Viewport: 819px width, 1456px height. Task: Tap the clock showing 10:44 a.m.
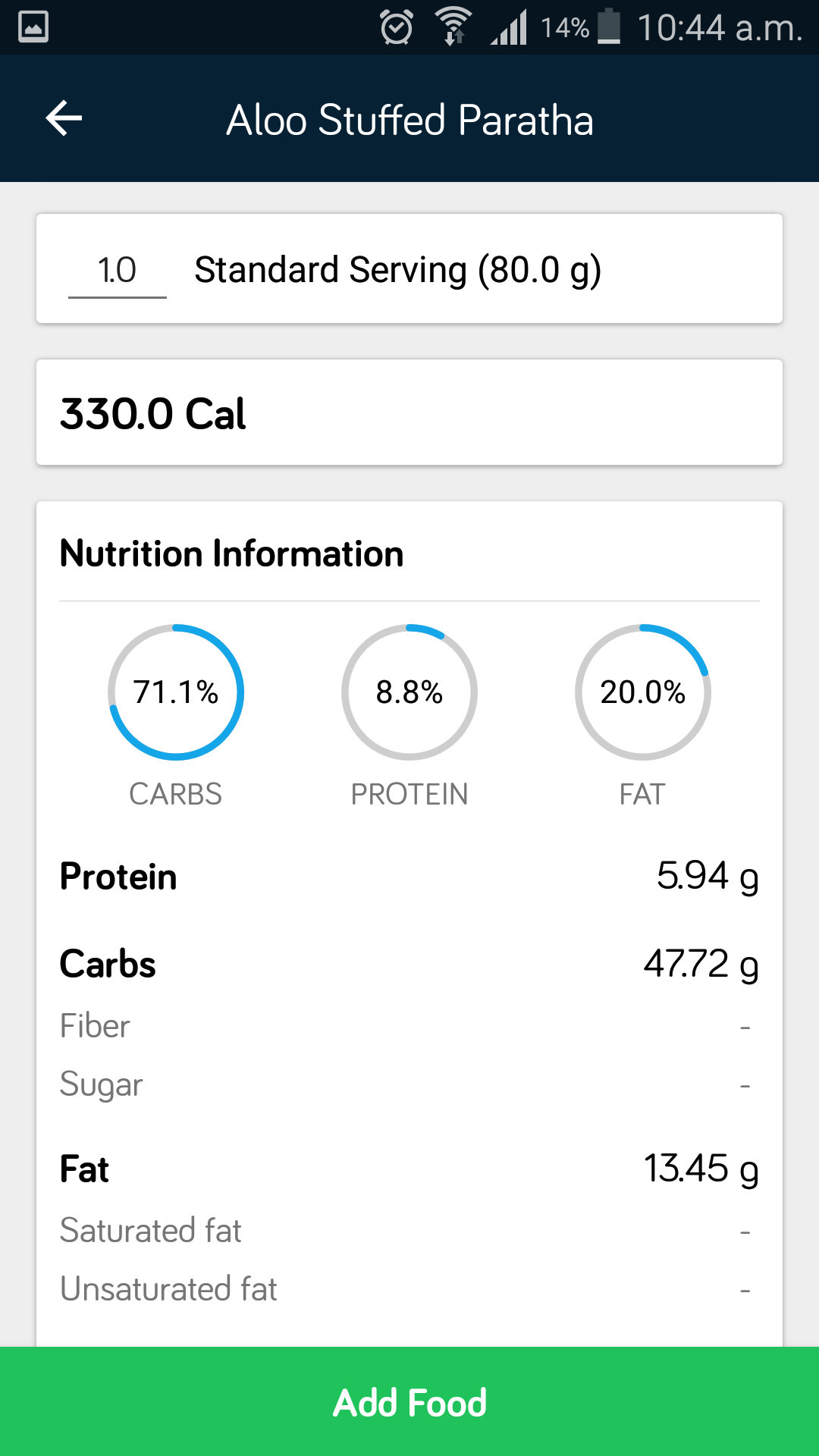[x=719, y=28]
